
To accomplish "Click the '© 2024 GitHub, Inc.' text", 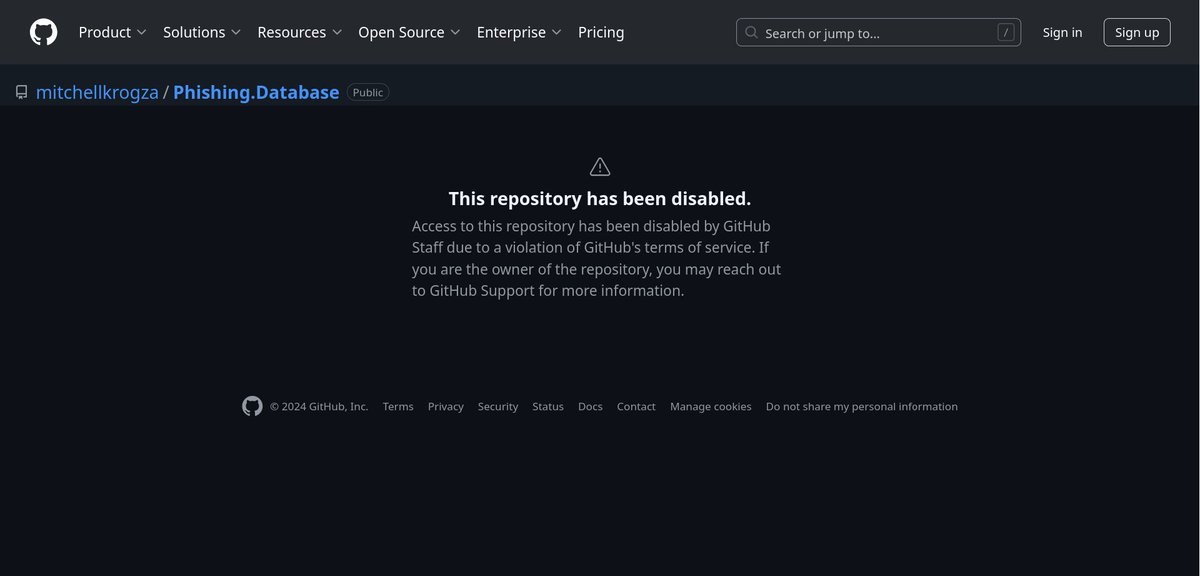I will [319, 406].
